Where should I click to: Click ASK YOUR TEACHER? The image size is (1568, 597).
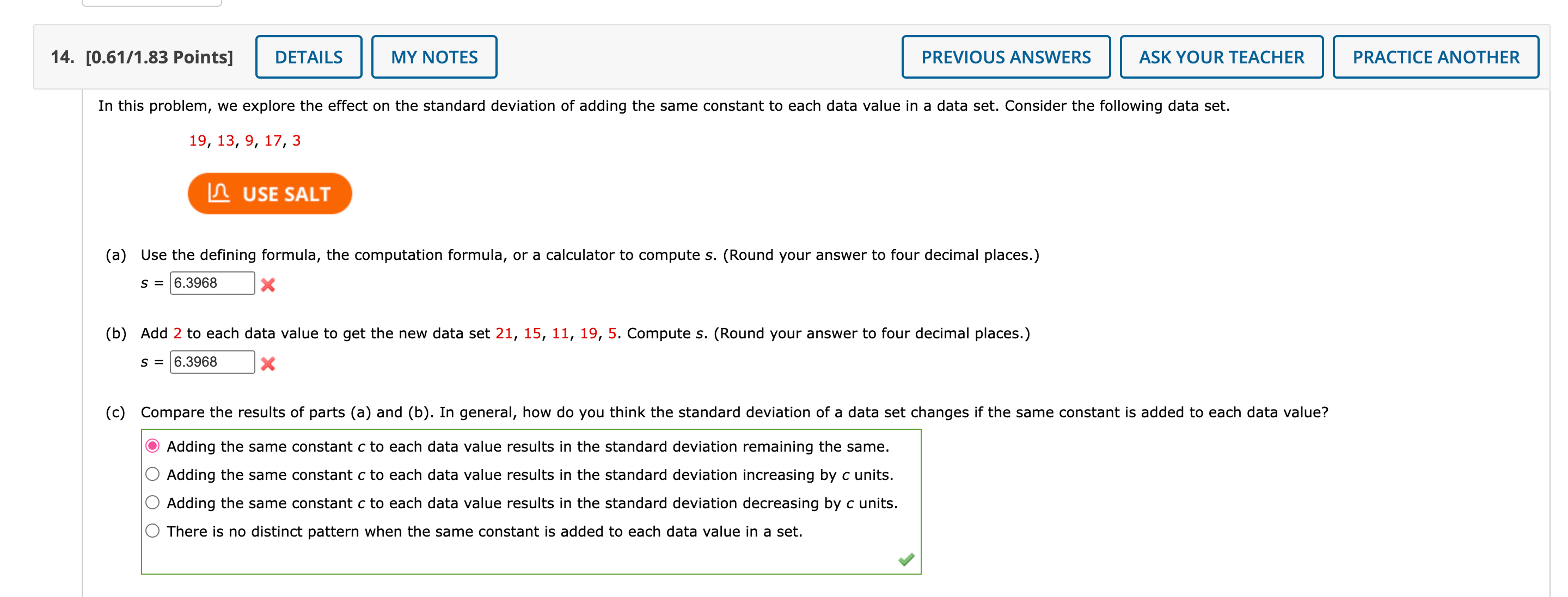[x=1221, y=57]
